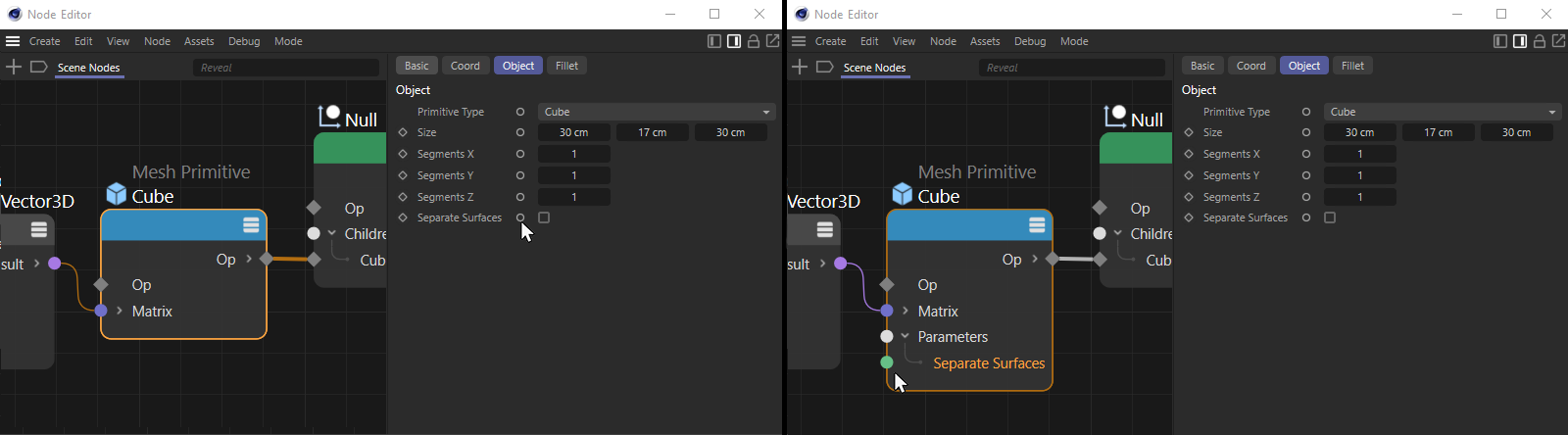Click the Reveal search field in left window
Viewport: 1568px width, 435px height.
coord(286,68)
